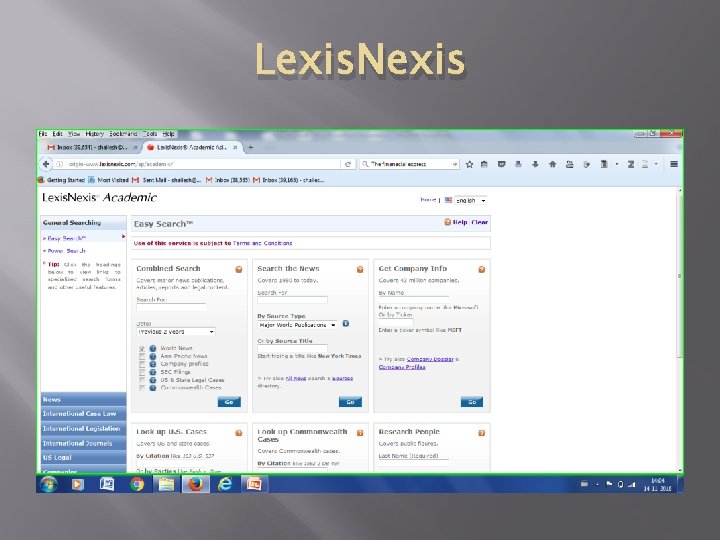Image resolution: width=720 pixels, height=540 pixels.
Task: Open Look up U.S. Cases help icon
Action: (x=239, y=433)
